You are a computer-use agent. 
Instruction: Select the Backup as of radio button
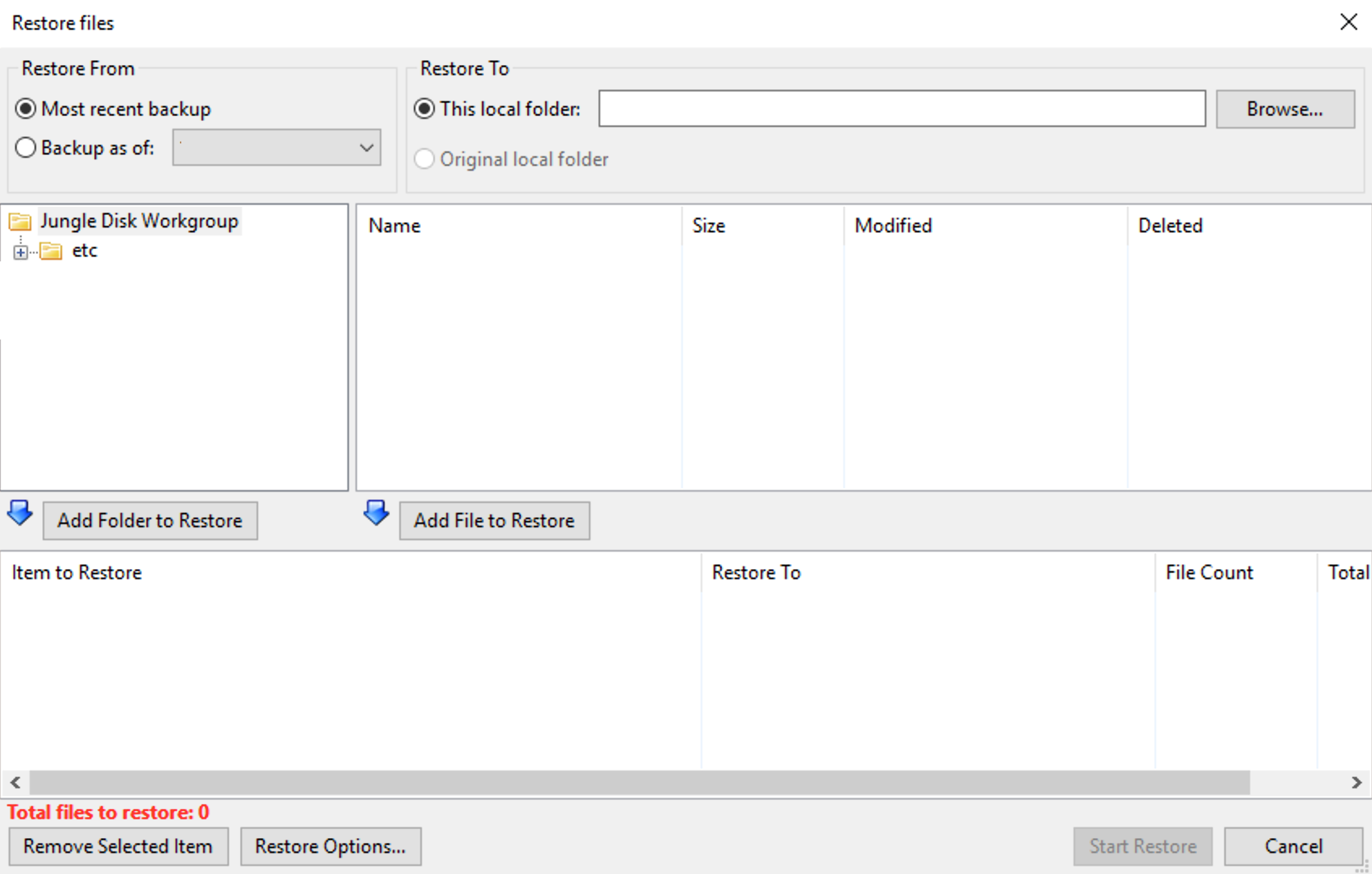26,147
